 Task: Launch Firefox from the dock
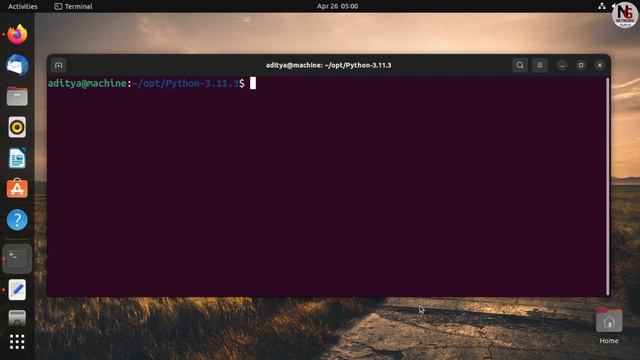(17, 35)
